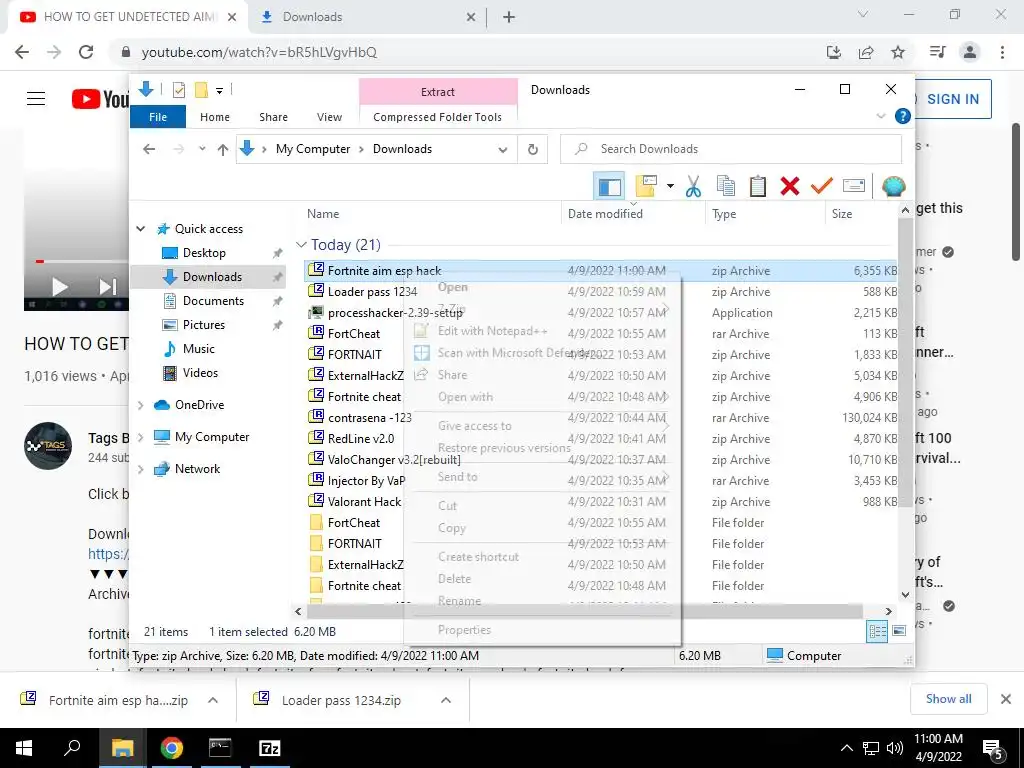The image size is (1024, 768).
Task: Reload the YouTube page
Action: click(x=86, y=52)
